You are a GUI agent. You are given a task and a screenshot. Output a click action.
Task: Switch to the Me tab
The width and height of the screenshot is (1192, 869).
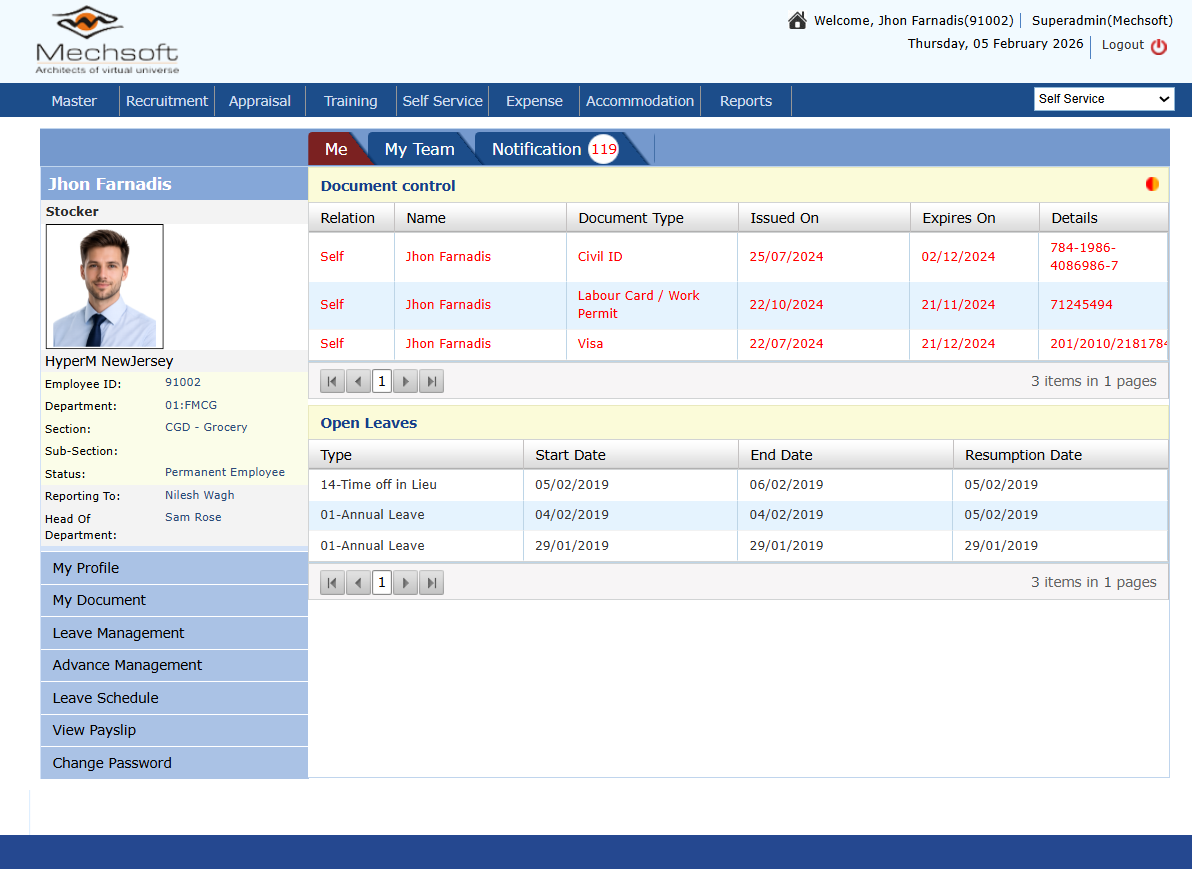click(x=336, y=149)
